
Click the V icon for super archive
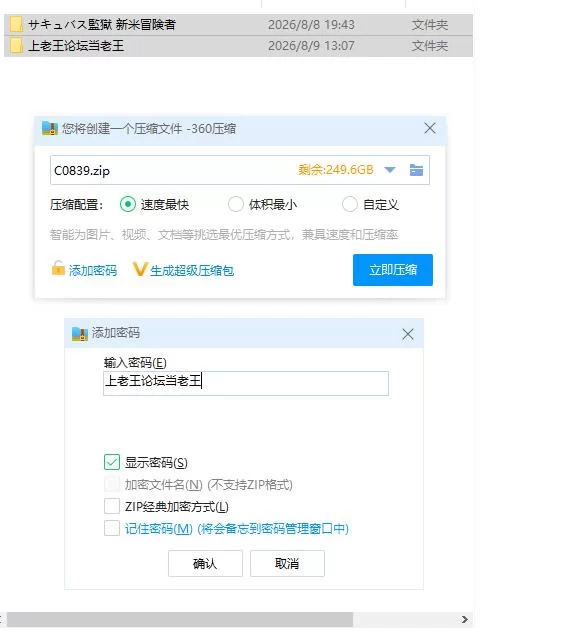(140, 269)
